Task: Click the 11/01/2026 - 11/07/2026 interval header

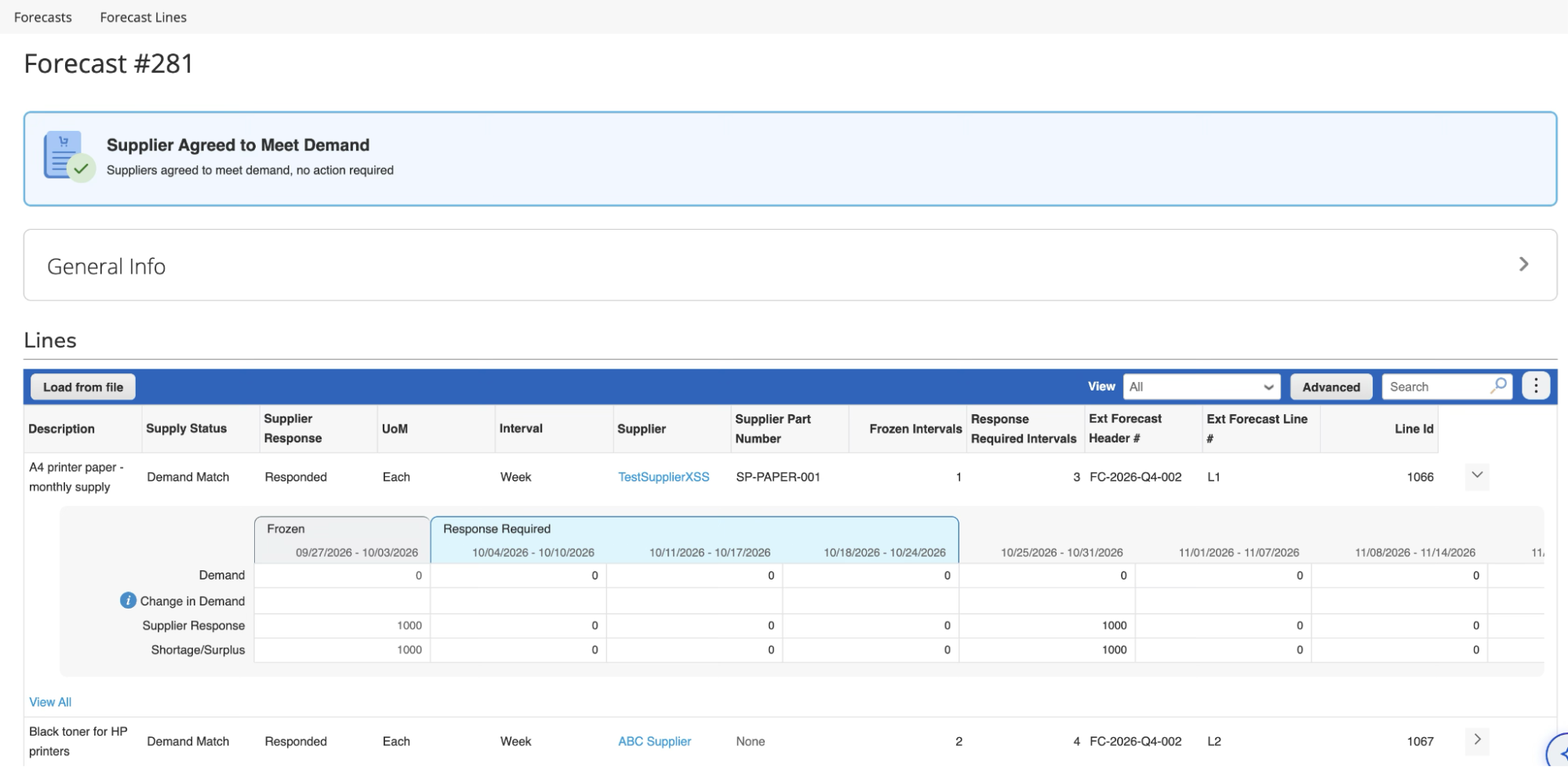Action: 1239,552
